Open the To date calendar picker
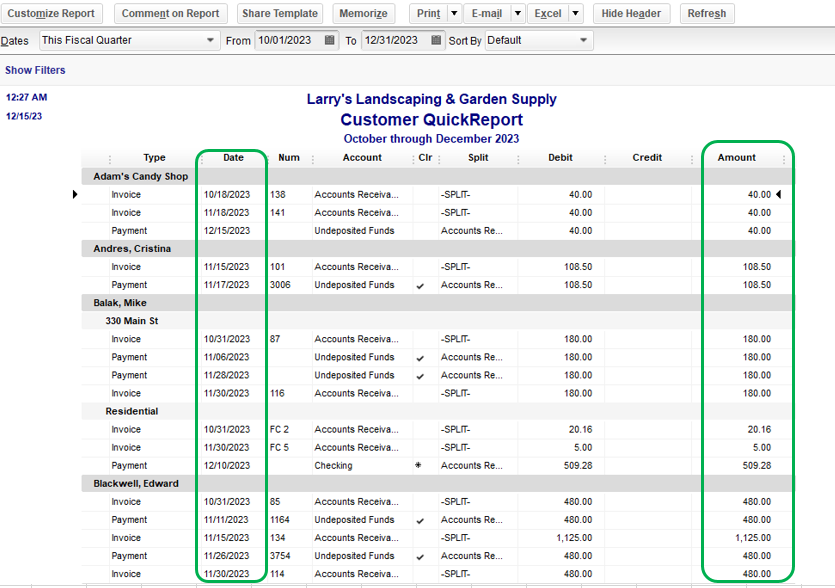The image size is (835, 588). pyautogui.click(x=436, y=40)
